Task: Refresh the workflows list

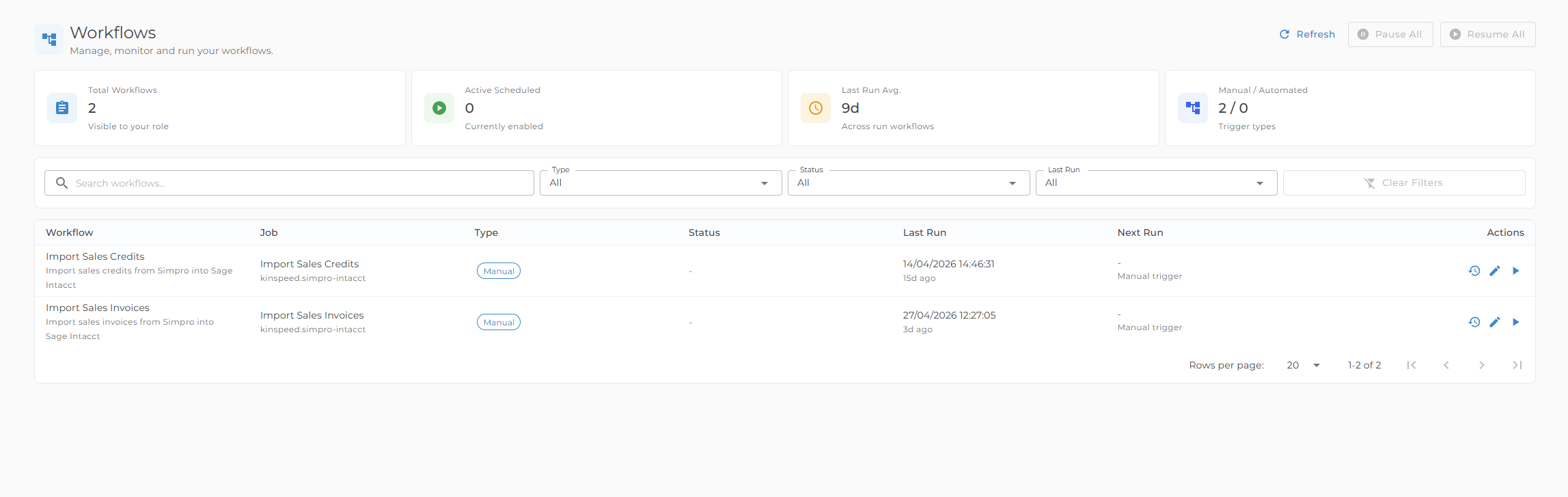Action: tap(1307, 34)
